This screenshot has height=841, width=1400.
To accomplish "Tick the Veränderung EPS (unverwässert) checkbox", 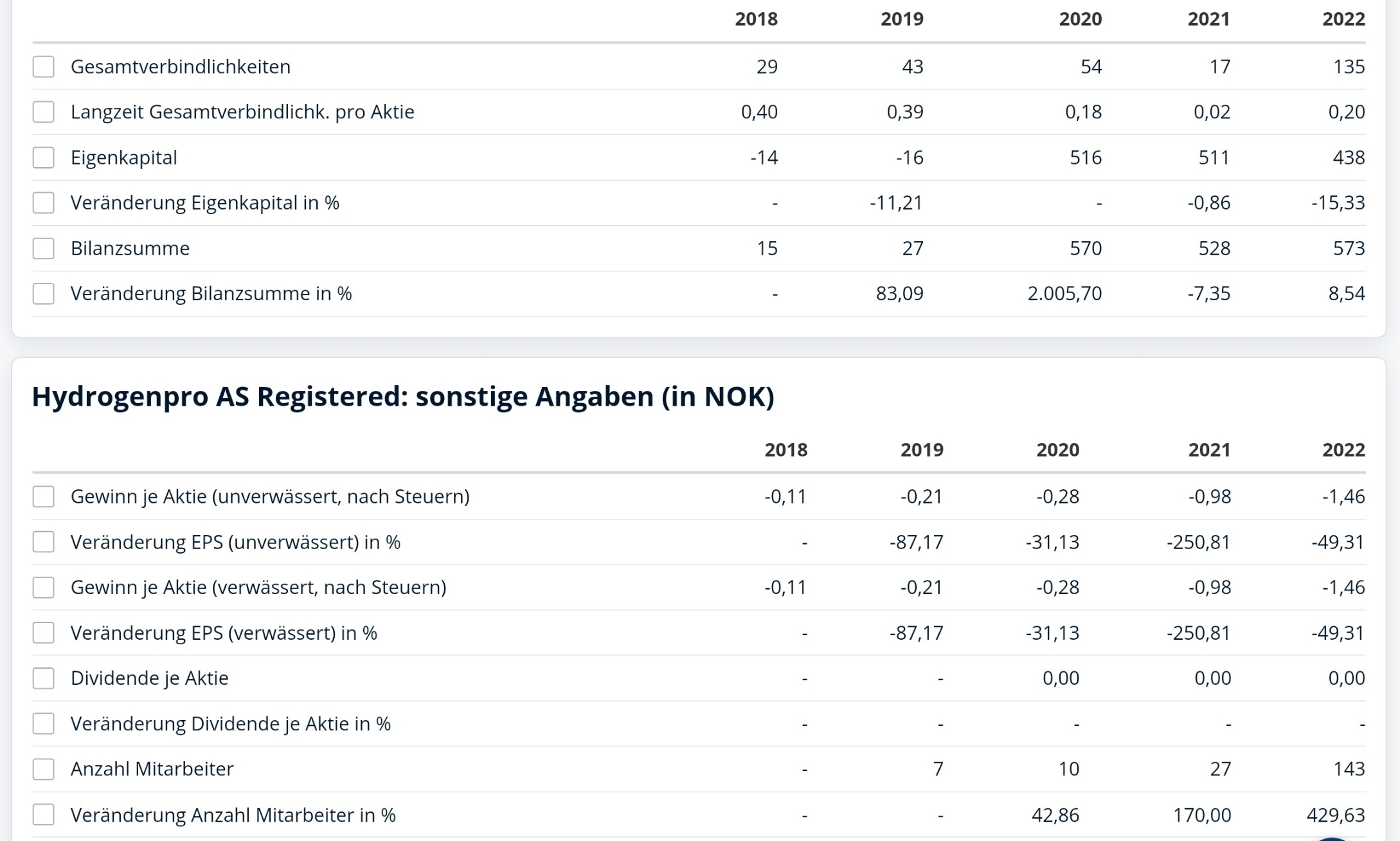I will tap(43, 542).
